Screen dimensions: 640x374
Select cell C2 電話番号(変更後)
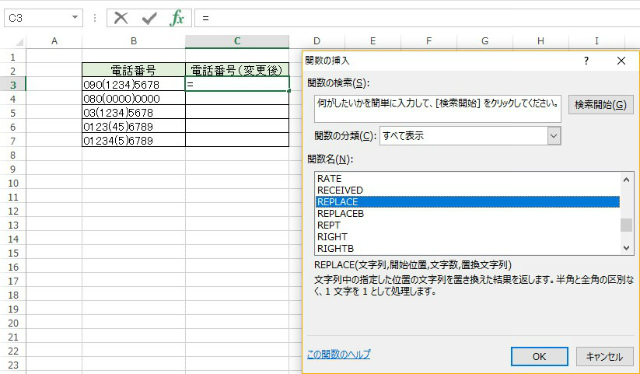pyautogui.click(x=237, y=70)
